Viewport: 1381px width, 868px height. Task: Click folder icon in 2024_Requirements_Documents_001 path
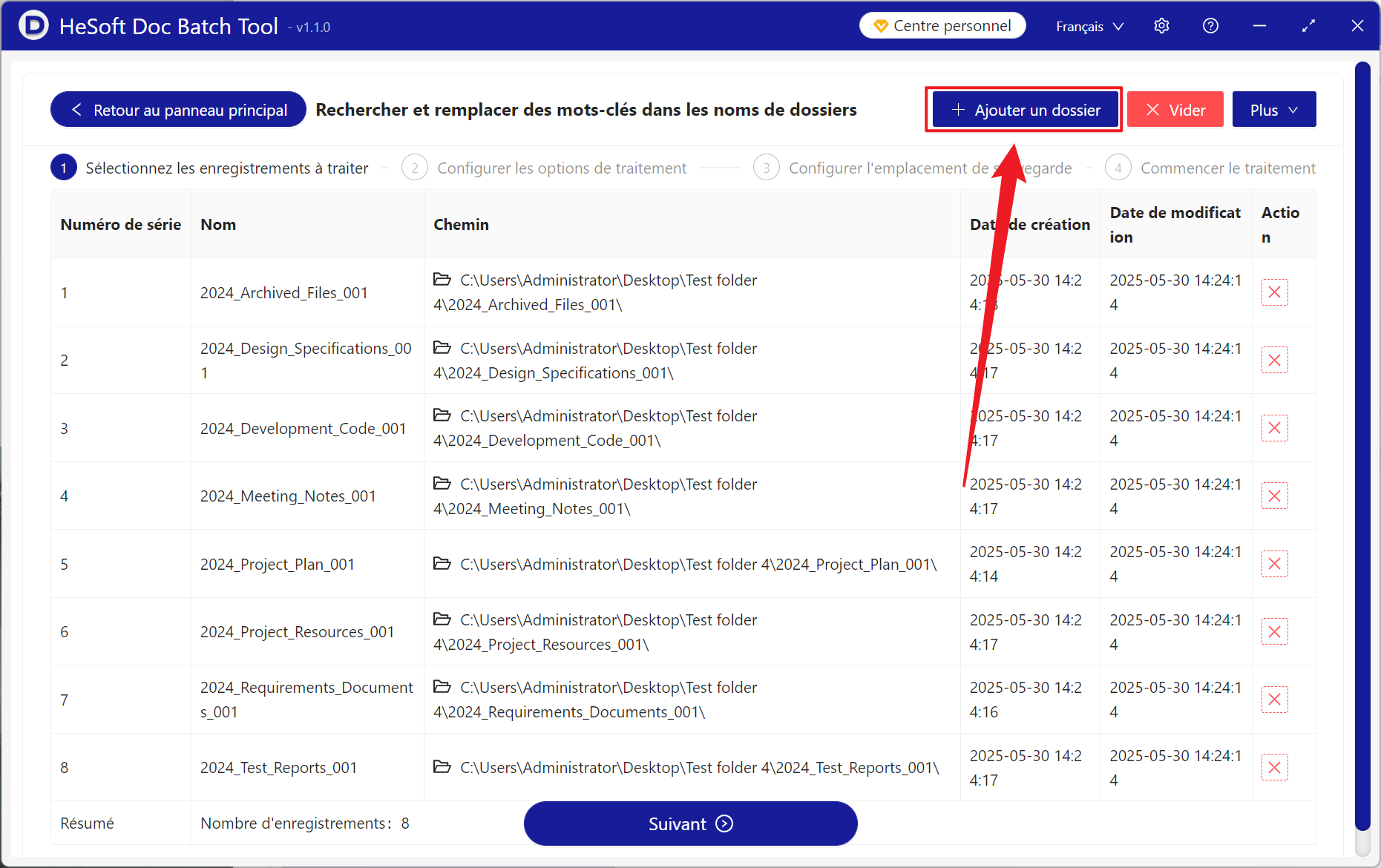click(442, 687)
